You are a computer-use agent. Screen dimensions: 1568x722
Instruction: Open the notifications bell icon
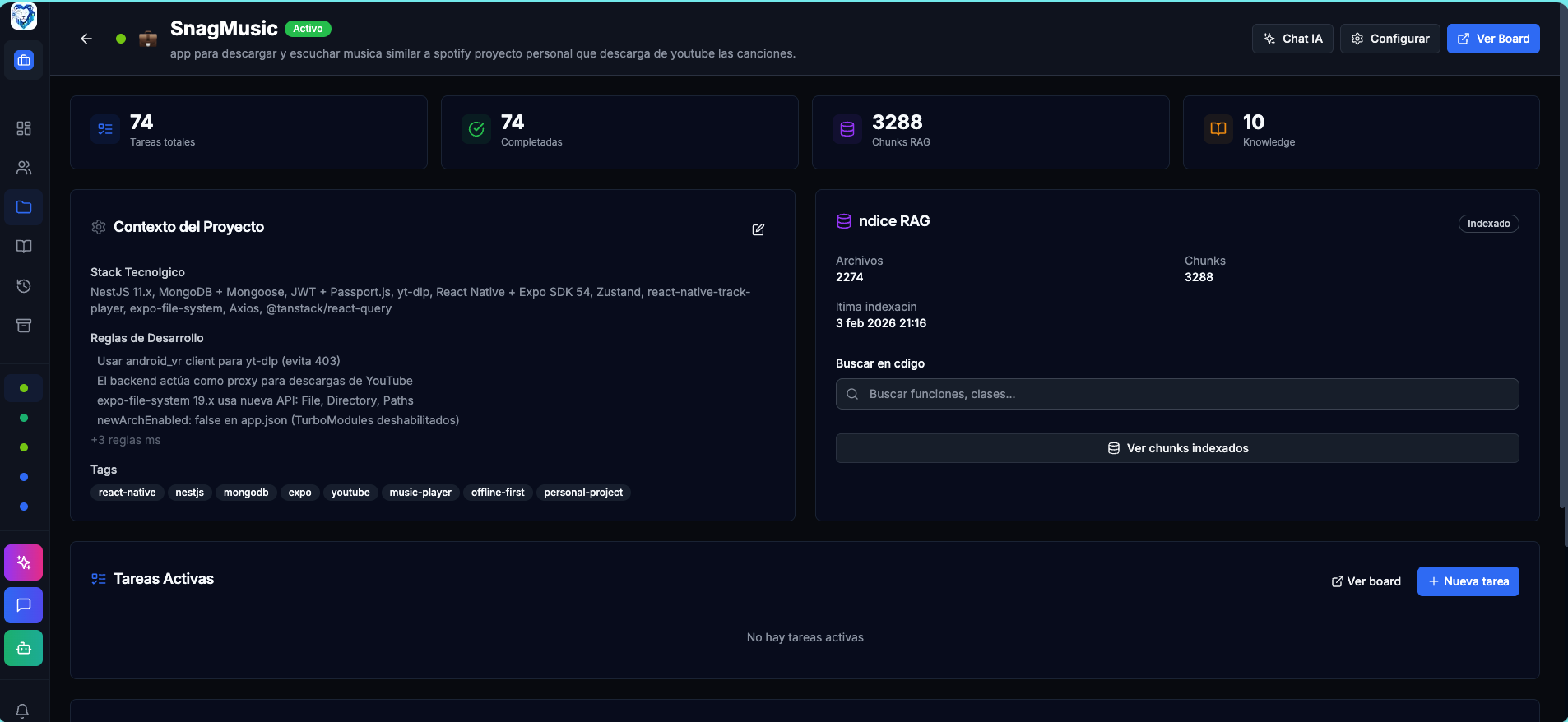click(22, 710)
